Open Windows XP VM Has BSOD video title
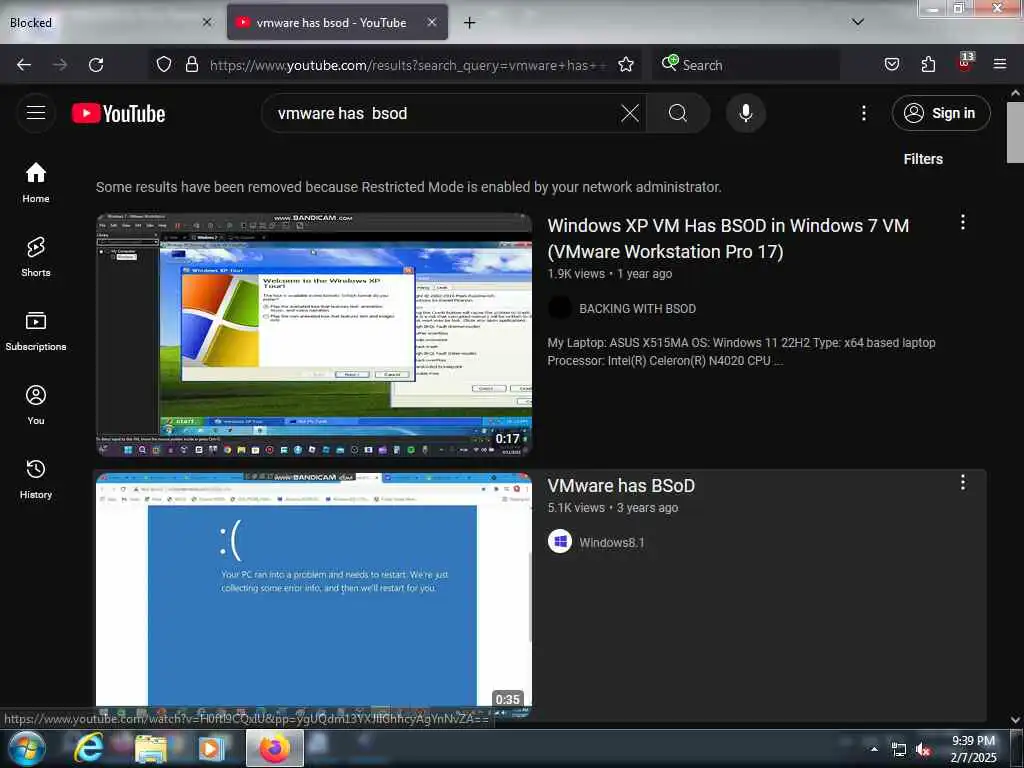Viewport: 1024px width, 768px height. (728, 238)
